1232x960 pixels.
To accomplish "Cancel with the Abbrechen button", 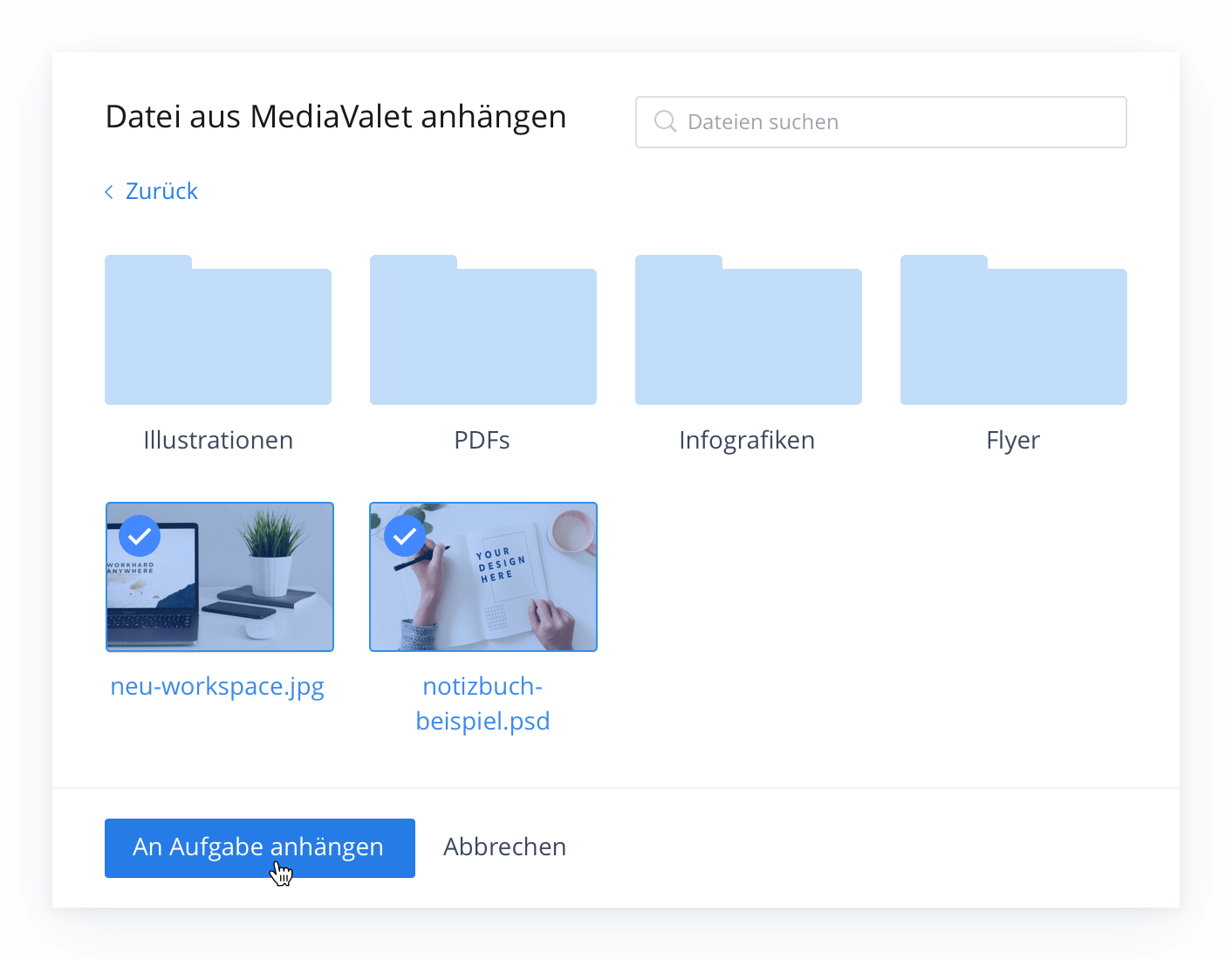I will [x=505, y=847].
